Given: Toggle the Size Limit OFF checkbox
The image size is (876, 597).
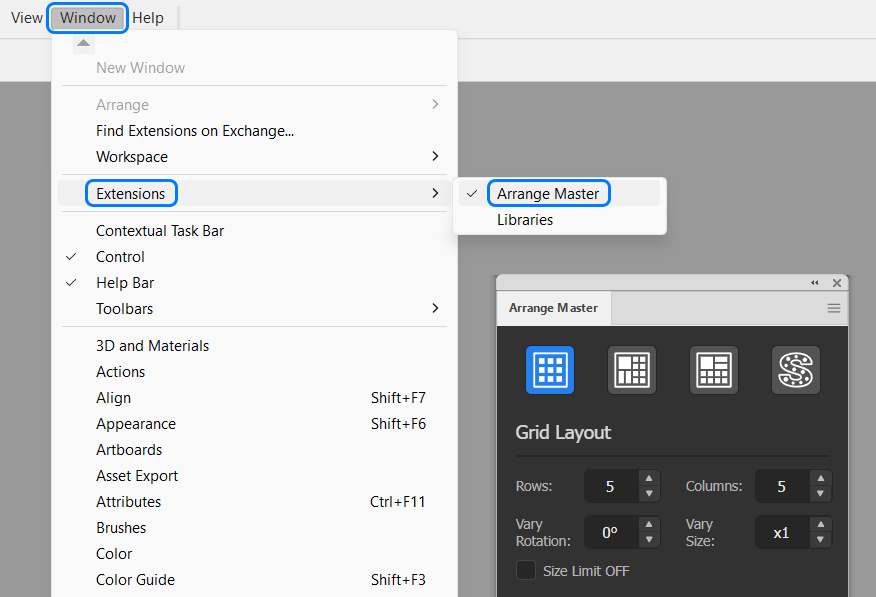Looking at the screenshot, I should pos(526,570).
